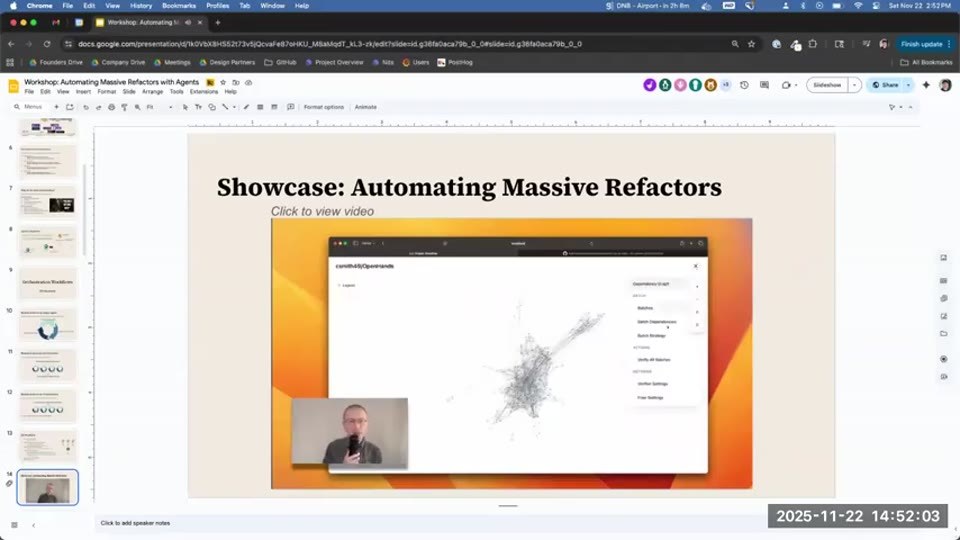Open the Arrange menu

pyautogui.click(x=152, y=92)
